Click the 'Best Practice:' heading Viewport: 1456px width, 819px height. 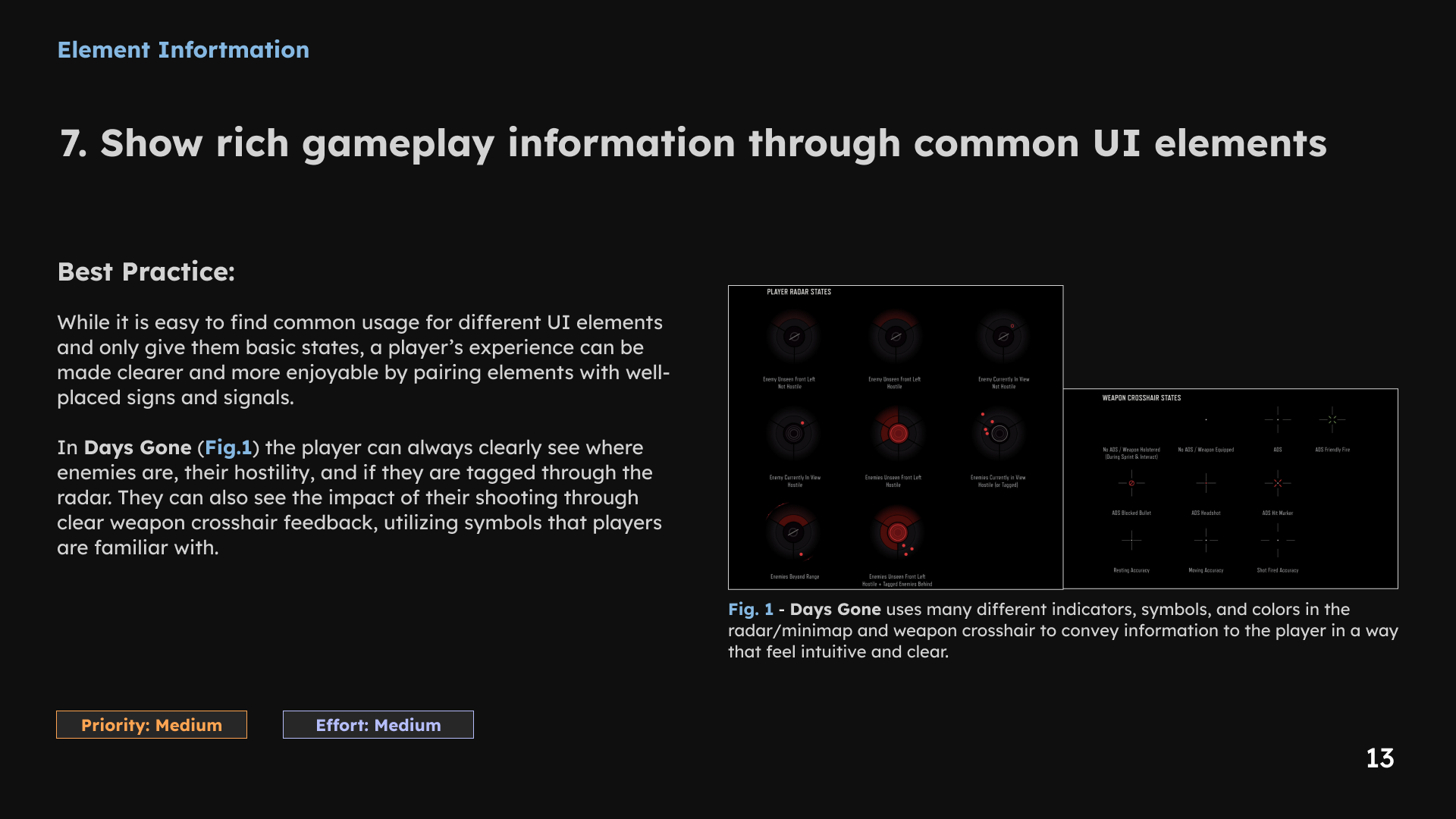pyautogui.click(x=146, y=271)
